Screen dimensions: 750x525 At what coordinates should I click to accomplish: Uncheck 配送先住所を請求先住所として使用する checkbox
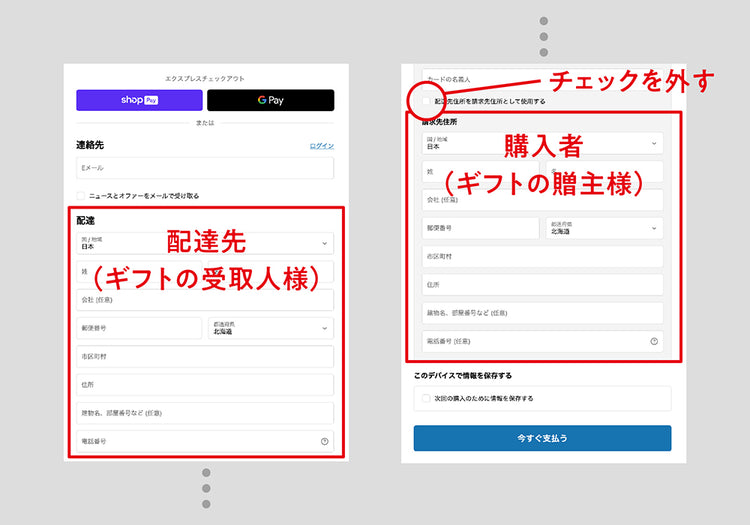point(427,101)
